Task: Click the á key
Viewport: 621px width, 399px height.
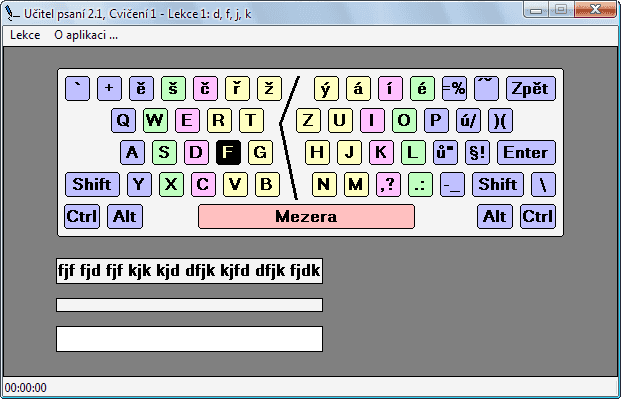Action: pyautogui.click(x=358, y=88)
